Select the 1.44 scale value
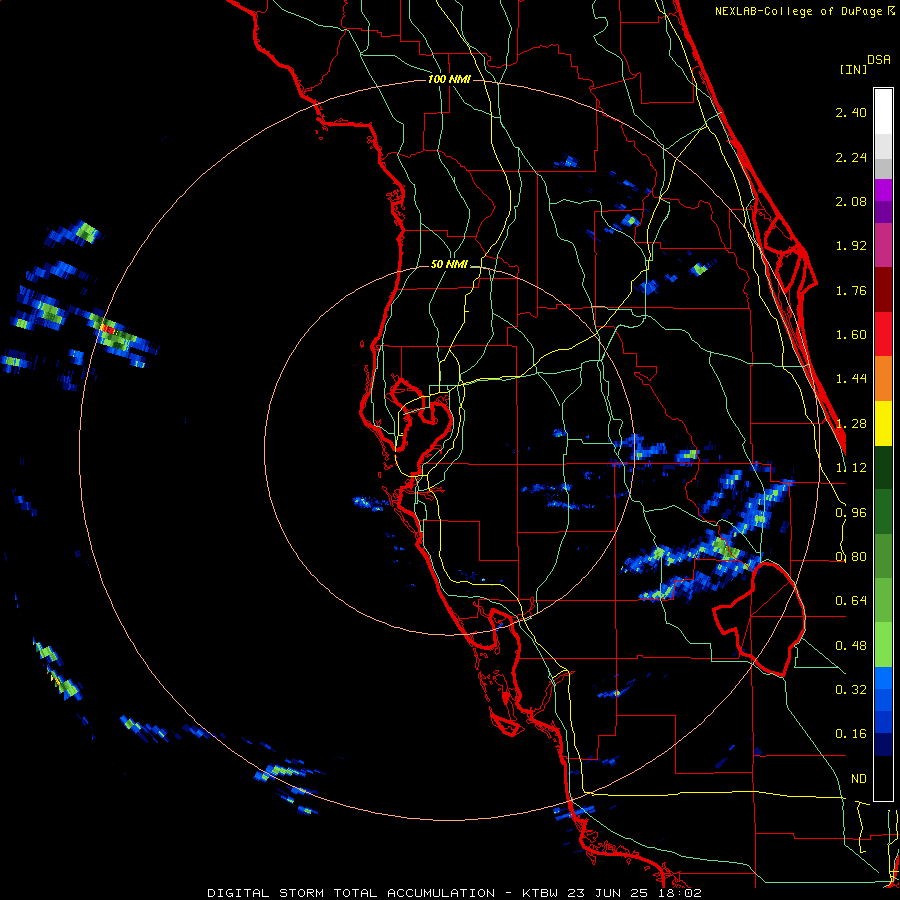Screen dimensions: 900x900 tap(851, 379)
